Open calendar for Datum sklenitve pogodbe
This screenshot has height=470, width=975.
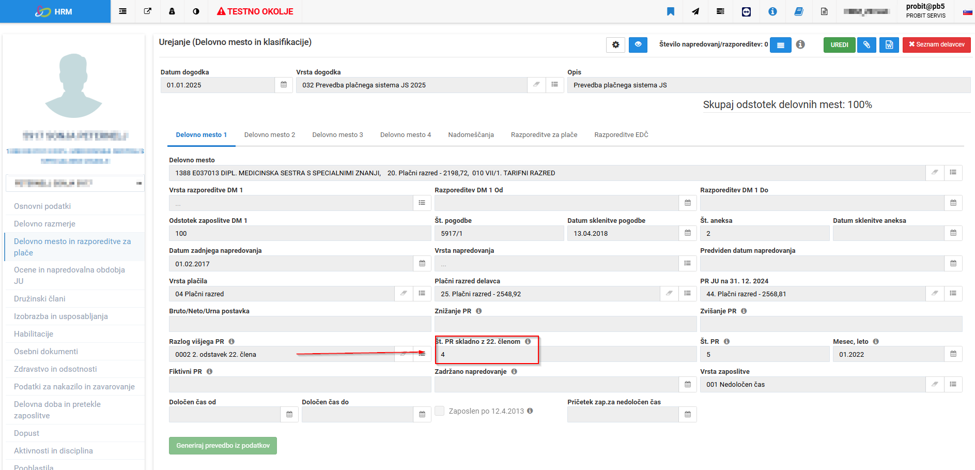coord(688,233)
